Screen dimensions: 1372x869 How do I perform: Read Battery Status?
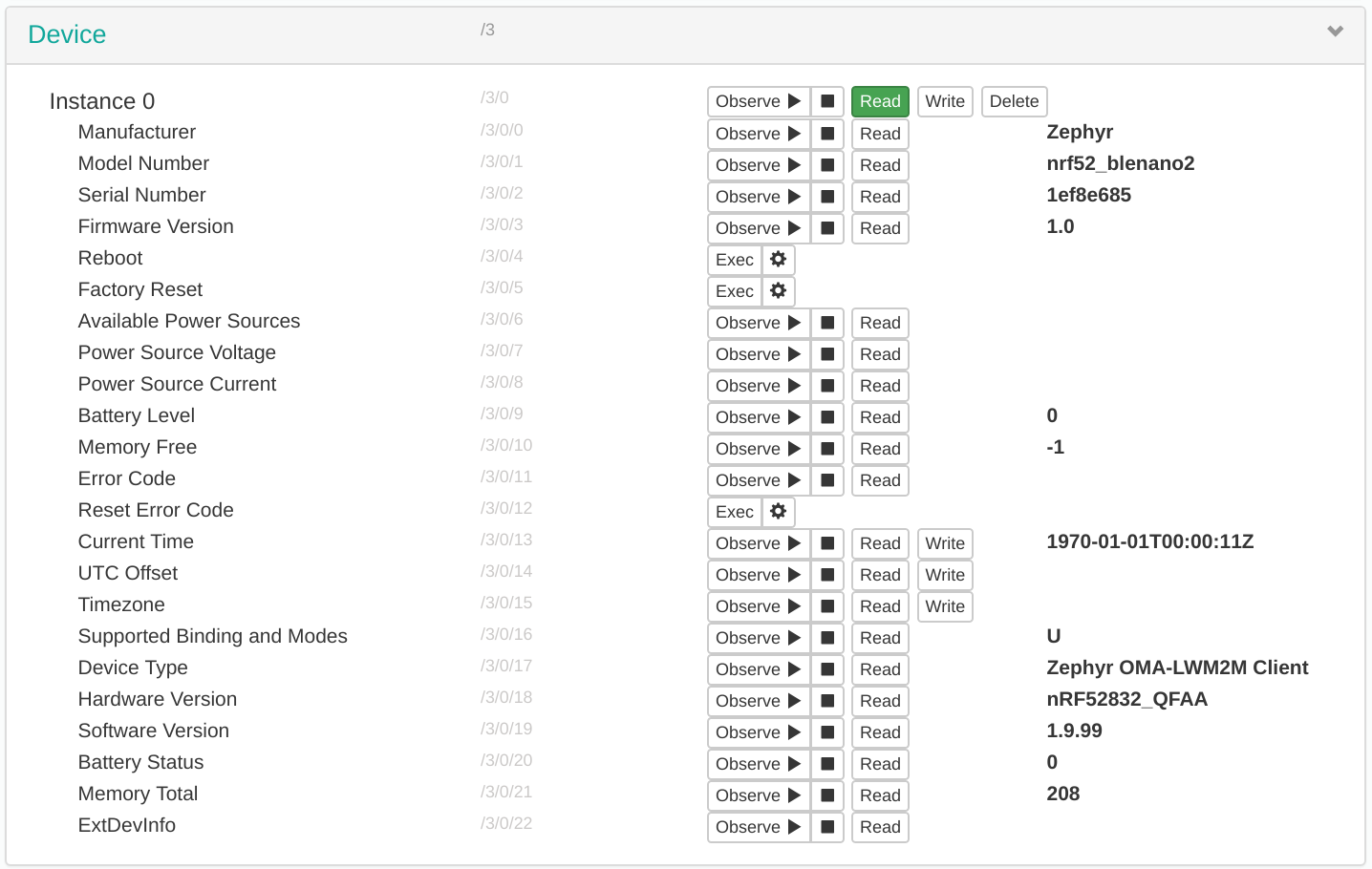tap(880, 764)
